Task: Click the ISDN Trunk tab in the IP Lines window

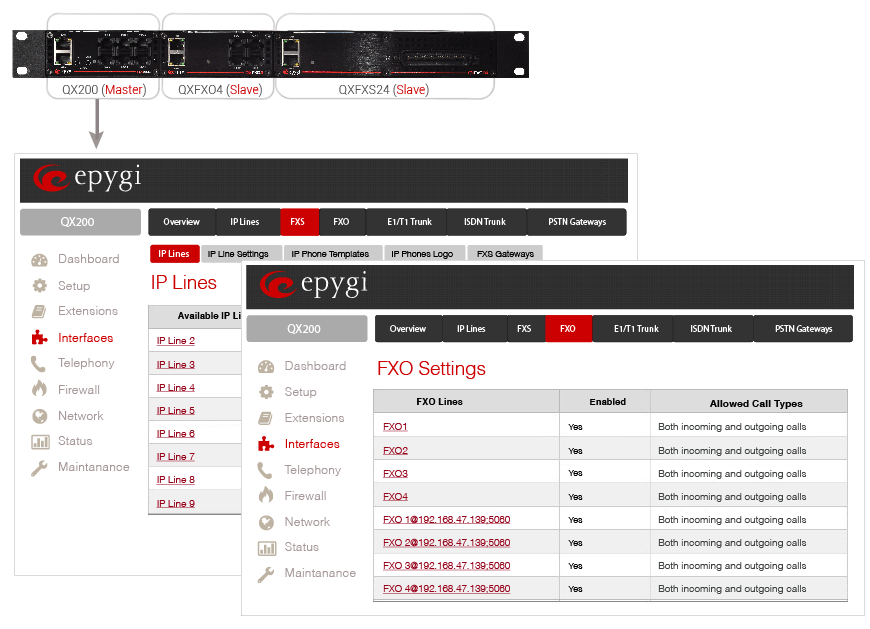Action: click(484, 222)
